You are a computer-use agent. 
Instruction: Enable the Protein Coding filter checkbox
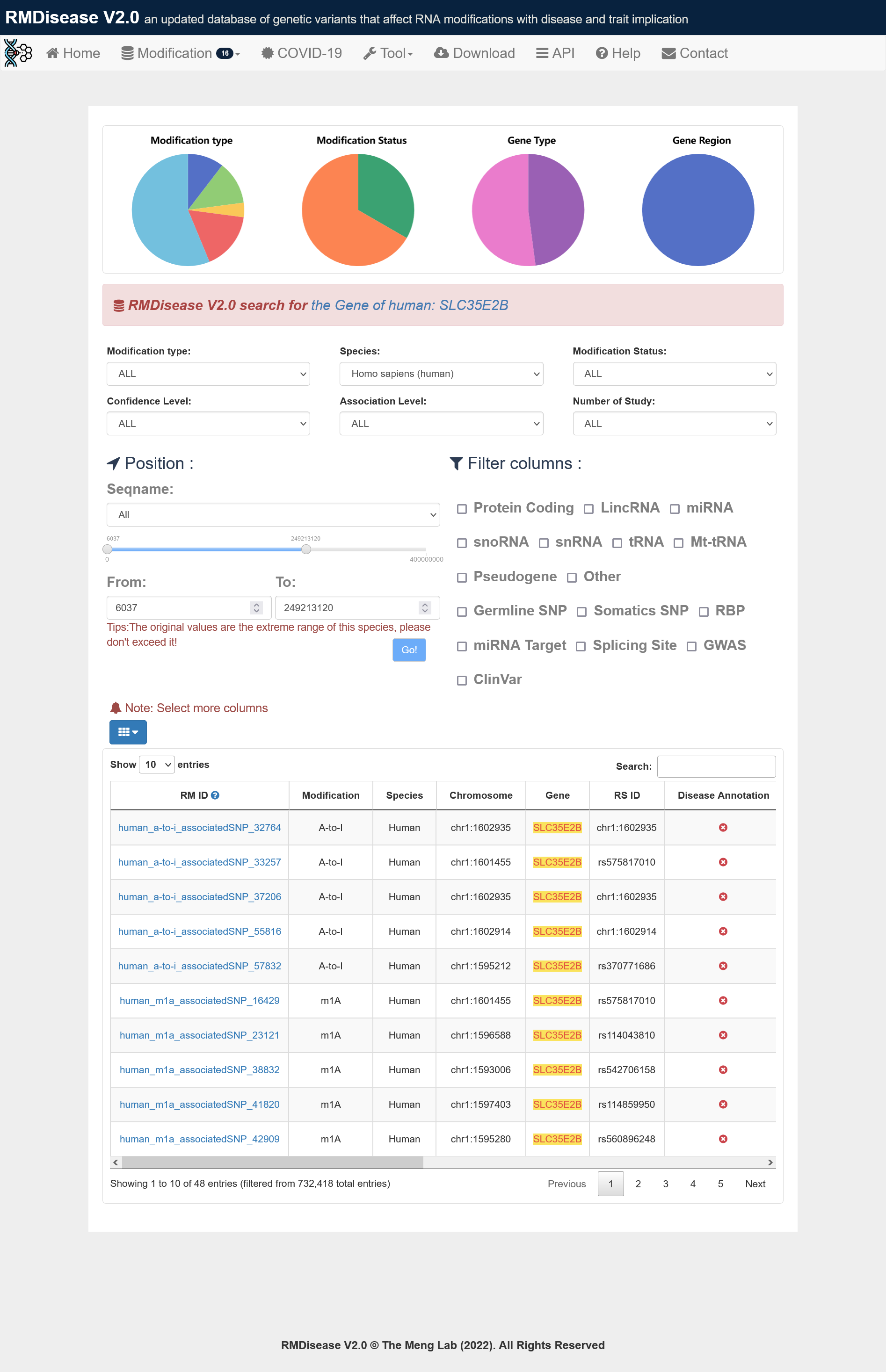(461, 509)
